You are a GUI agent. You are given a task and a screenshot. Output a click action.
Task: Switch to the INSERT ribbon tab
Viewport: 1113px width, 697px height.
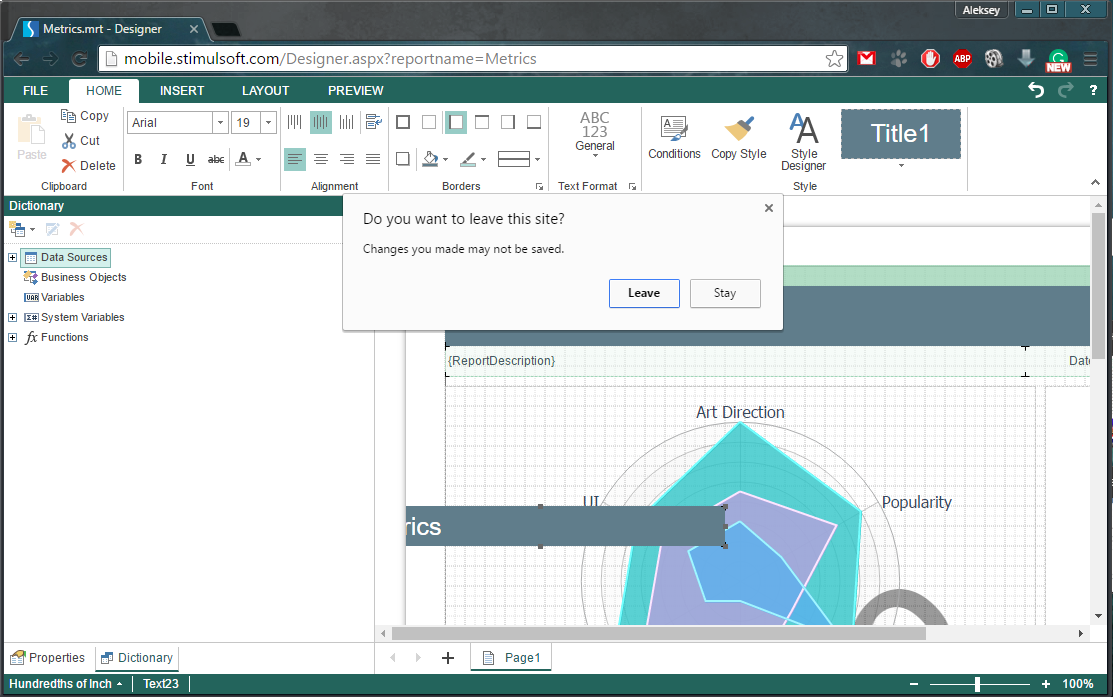point(182,91)
